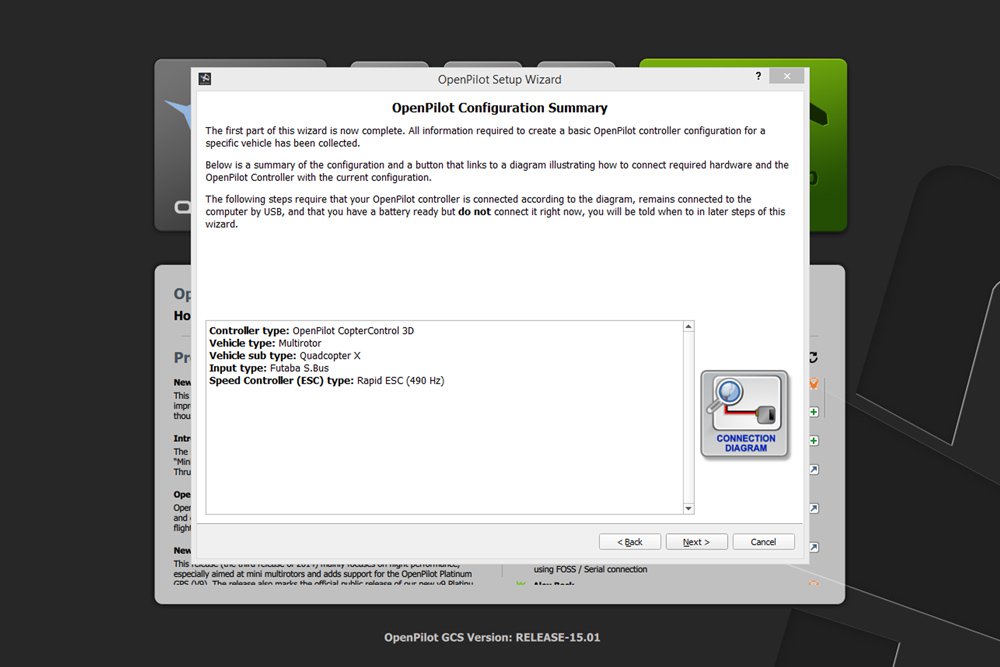Click the summary box scroll-up arrow
This screenshot has height=667, width=1000.
(x=688, y=326)
